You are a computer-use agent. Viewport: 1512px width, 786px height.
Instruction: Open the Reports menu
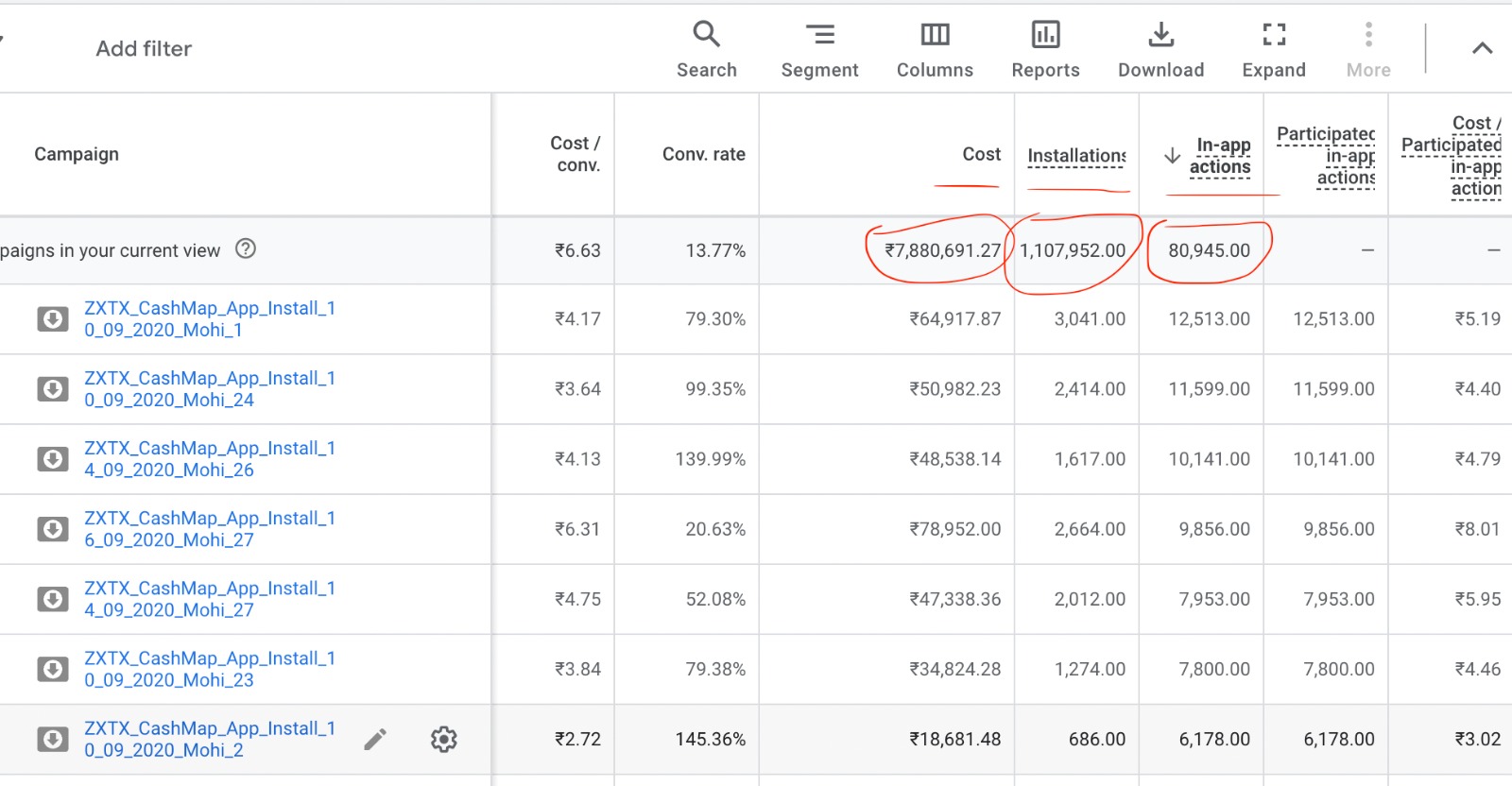(x=1045, y=49)
